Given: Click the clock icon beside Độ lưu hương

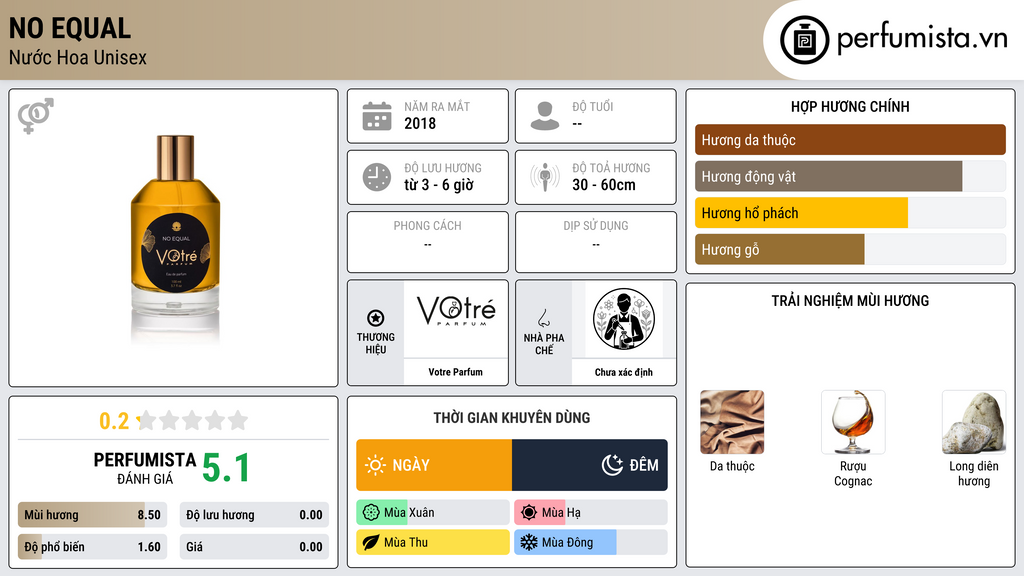Looking at the screenshot, I should 377,177.
